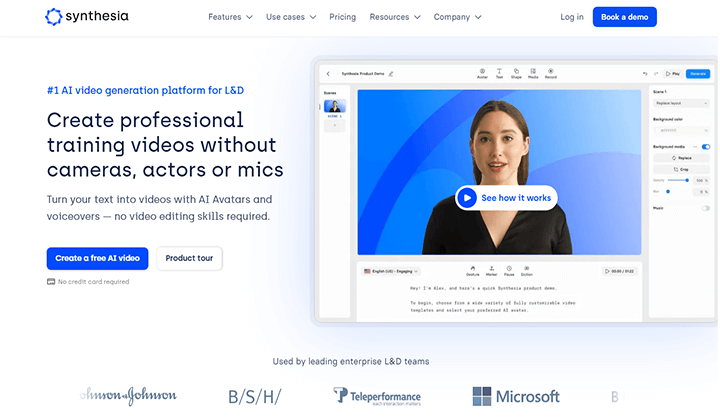Open the Pricing menu item

(343, 17)
